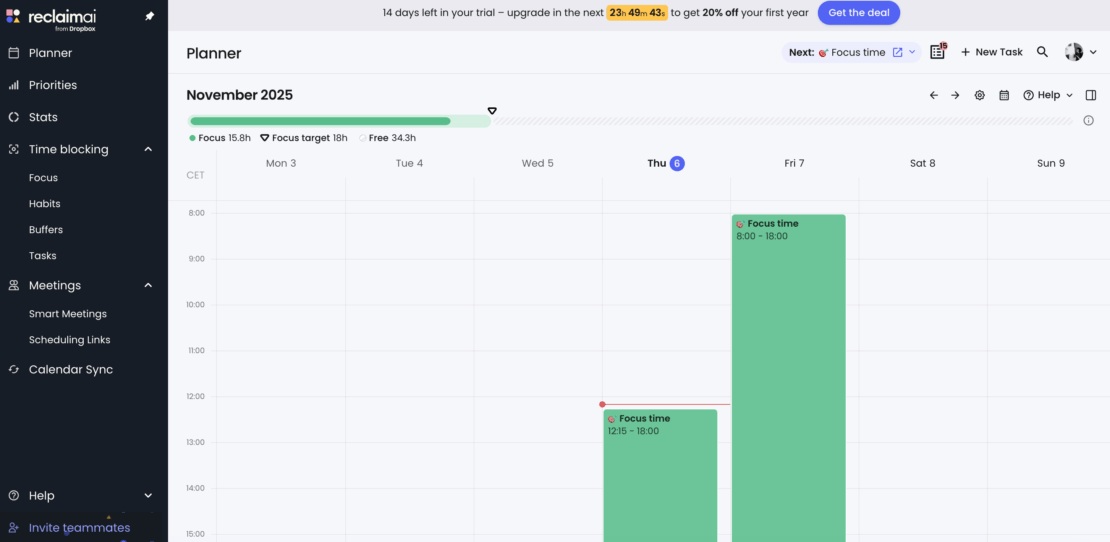Open the task list icon with badge
The height and width of the screenshot is (542, 1110).
[937, 52]
